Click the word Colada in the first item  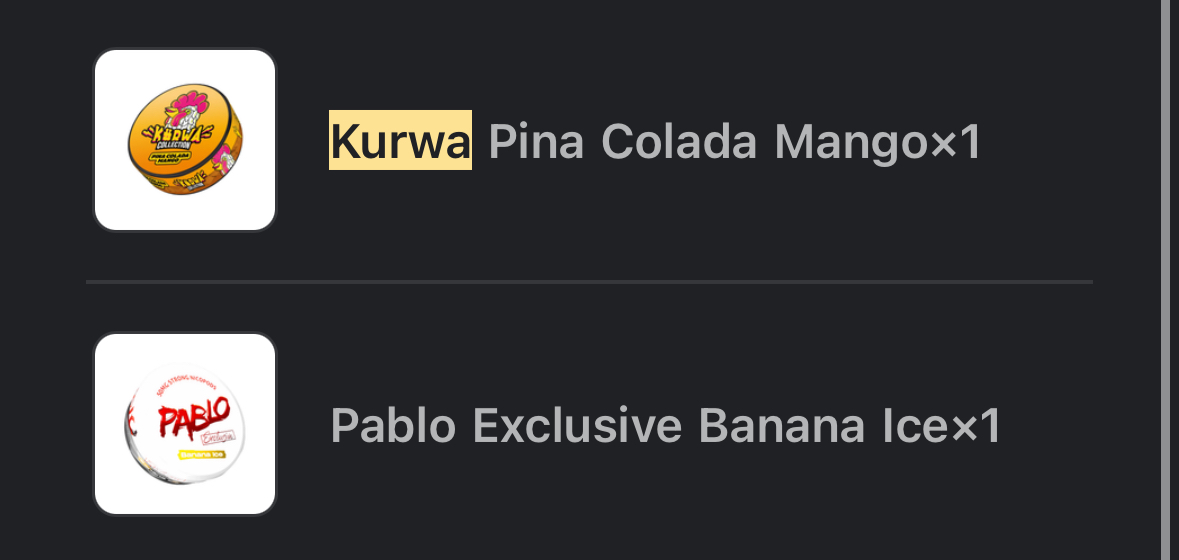679,141
